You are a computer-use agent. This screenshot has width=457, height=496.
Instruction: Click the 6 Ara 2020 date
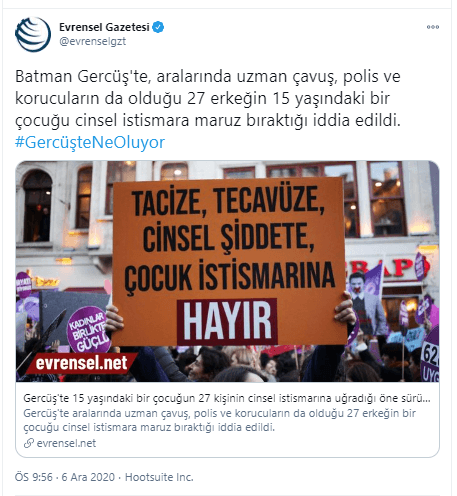pos(88,477)
